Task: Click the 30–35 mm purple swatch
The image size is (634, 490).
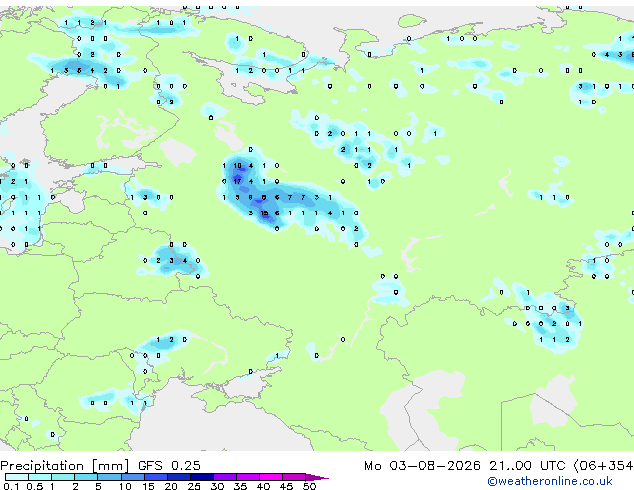Action: click(224, 477)
